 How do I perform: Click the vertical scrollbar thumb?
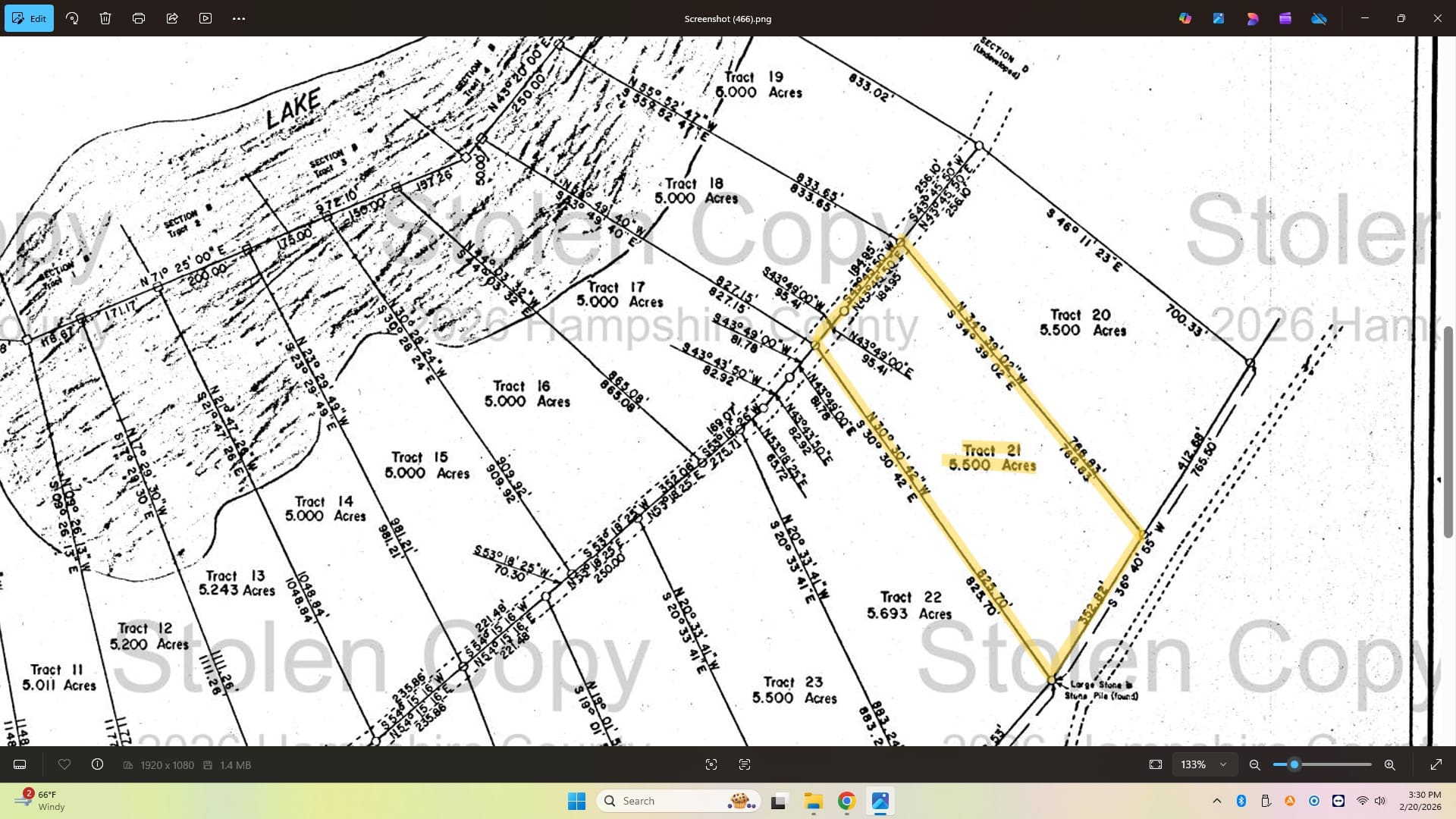(x=1448, y=432)
